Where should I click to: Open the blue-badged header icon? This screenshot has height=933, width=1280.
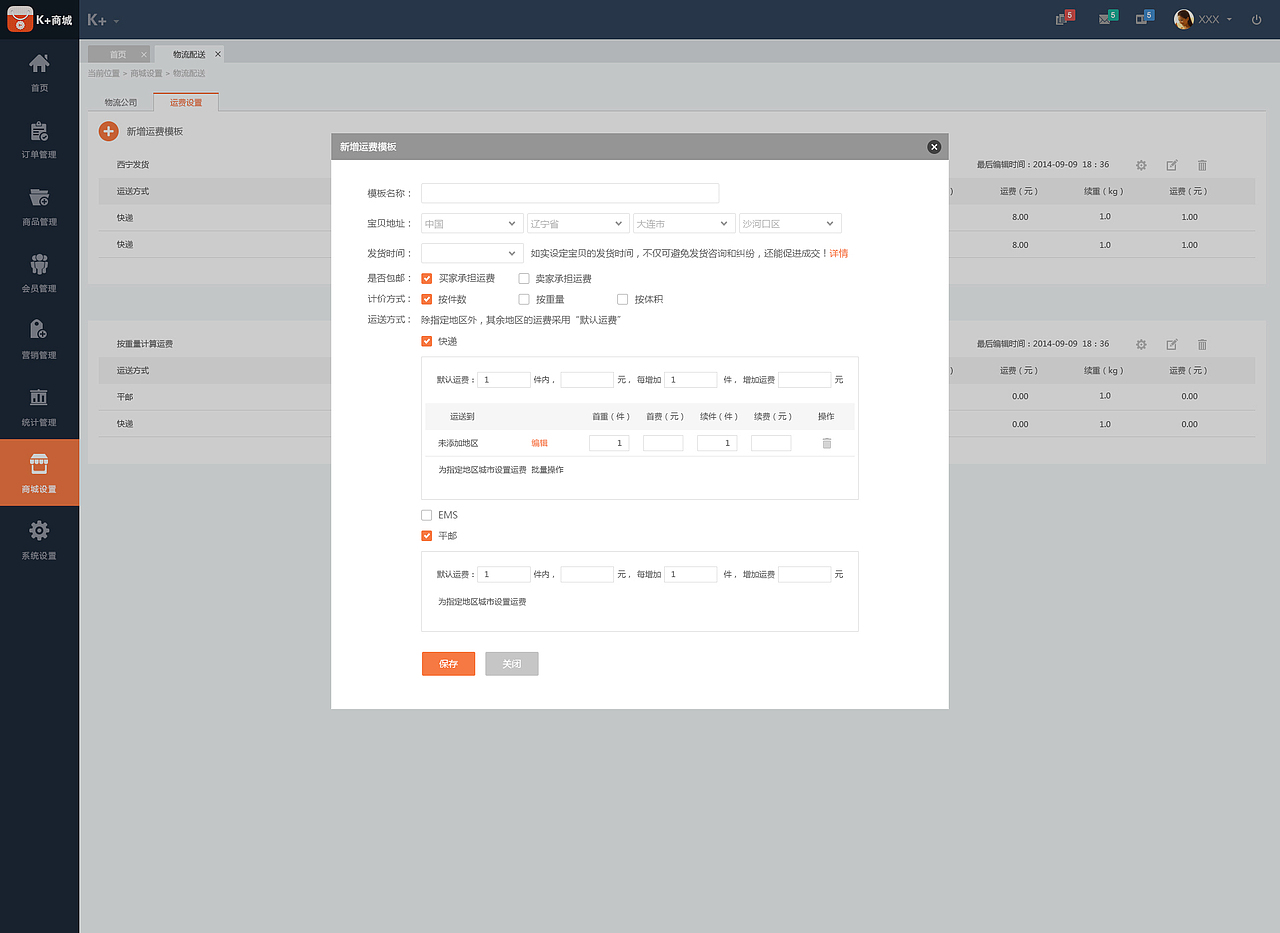[x=1145, y=18]
